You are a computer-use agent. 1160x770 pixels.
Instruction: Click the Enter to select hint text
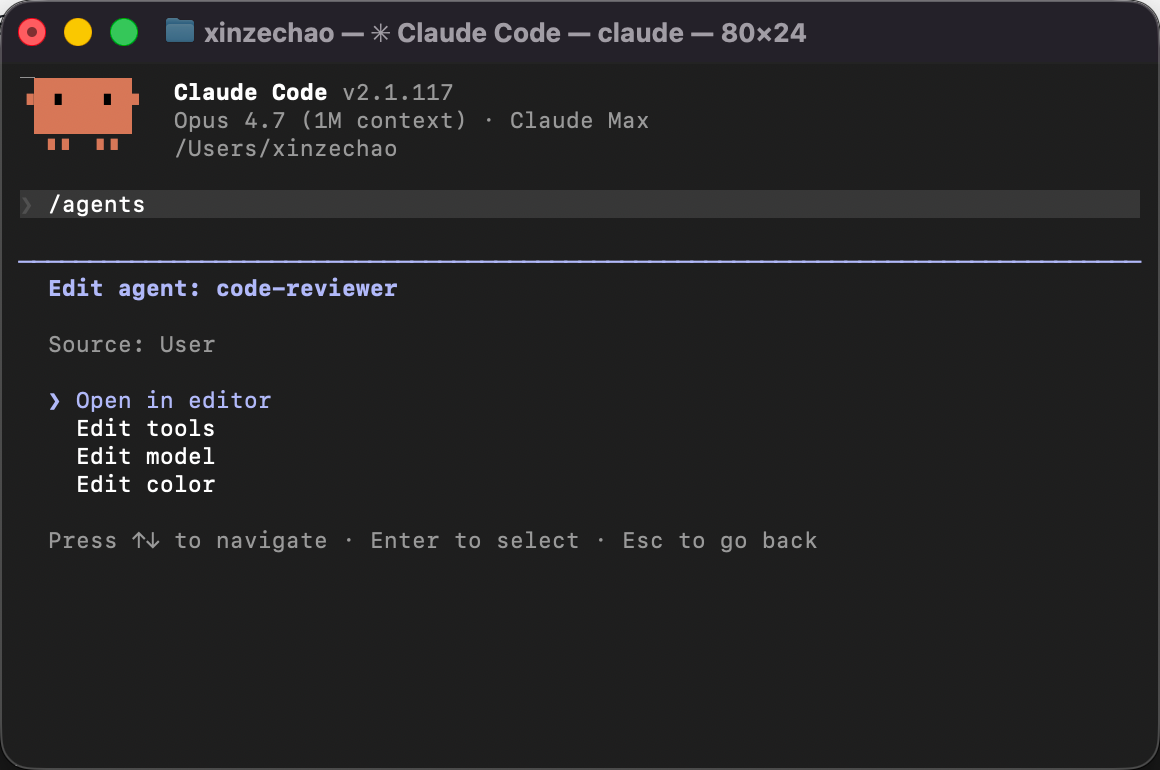(475, 541)
